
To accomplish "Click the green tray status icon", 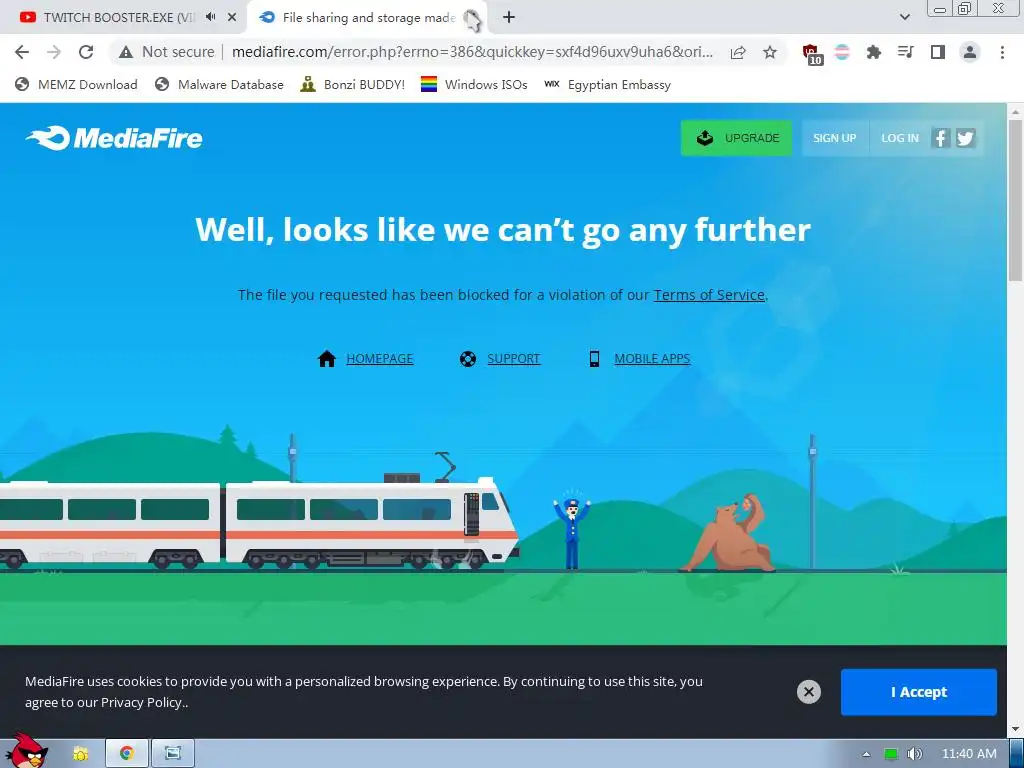I will pyautogui.click(x=891, y=754).
